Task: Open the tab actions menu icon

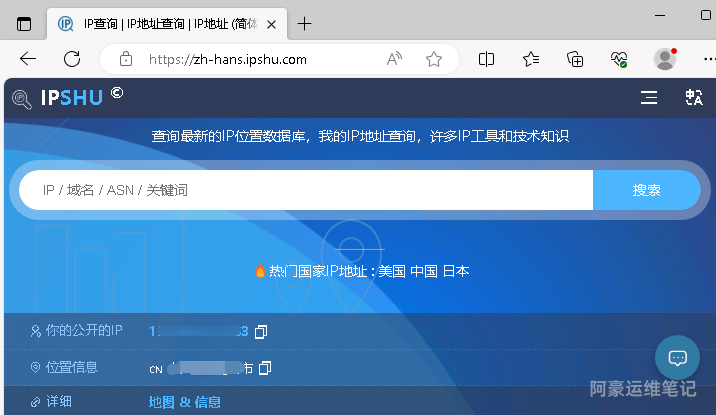Action: (x=24, y=24)
